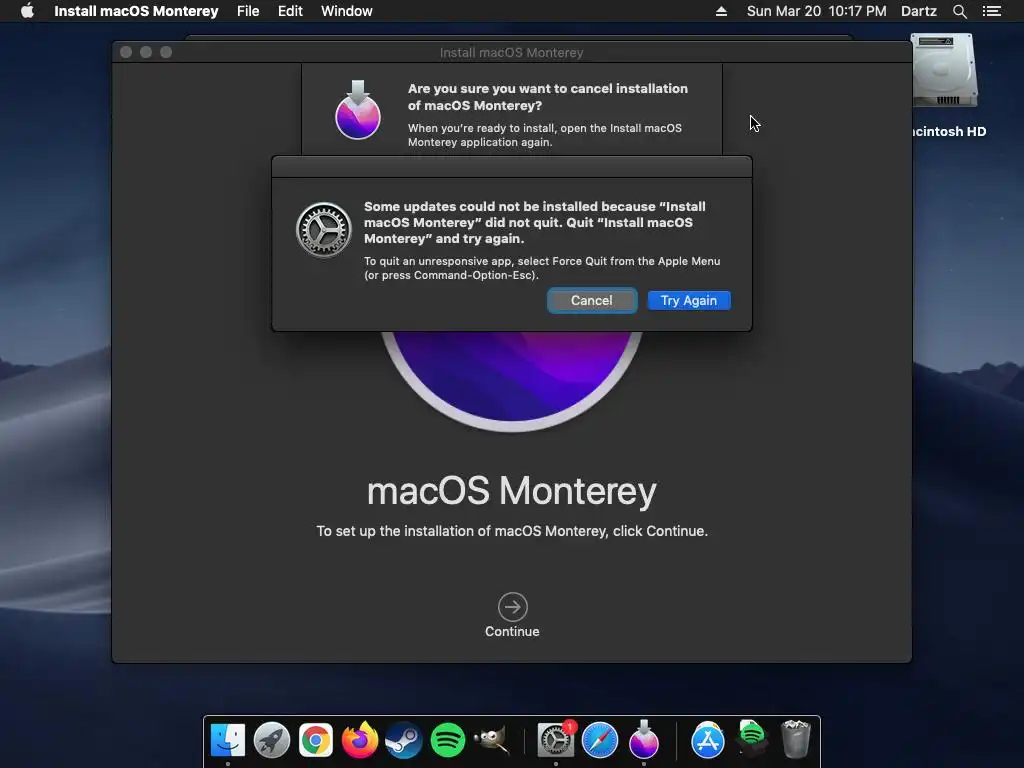Launch Google Chrome from the Dock
This screenshot has width=1024, height=768.
[x=316, y=740]
